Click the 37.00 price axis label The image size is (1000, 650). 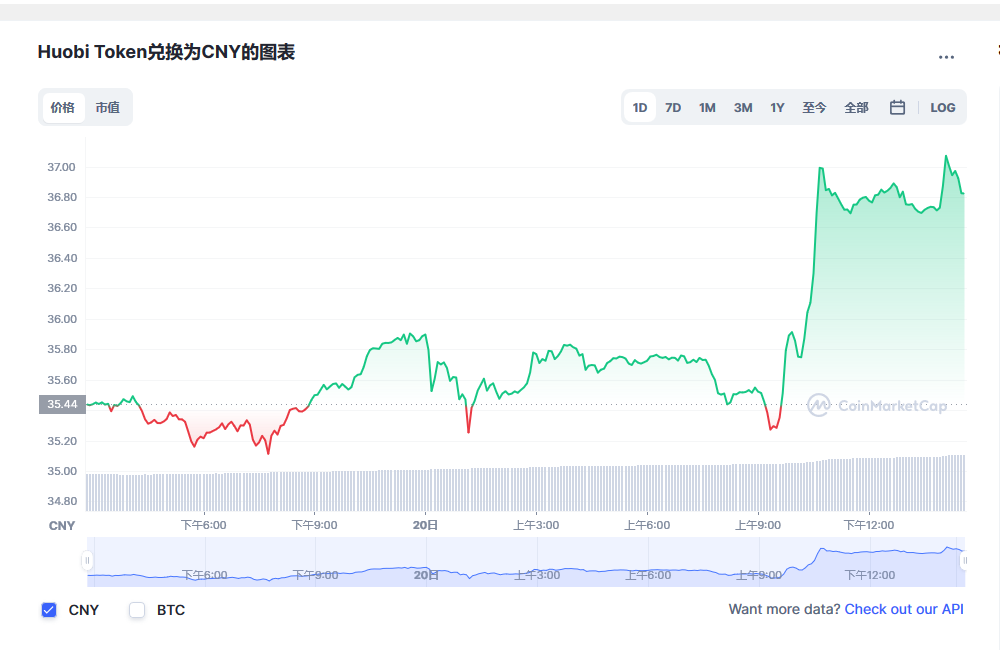[x=61, y=167]
